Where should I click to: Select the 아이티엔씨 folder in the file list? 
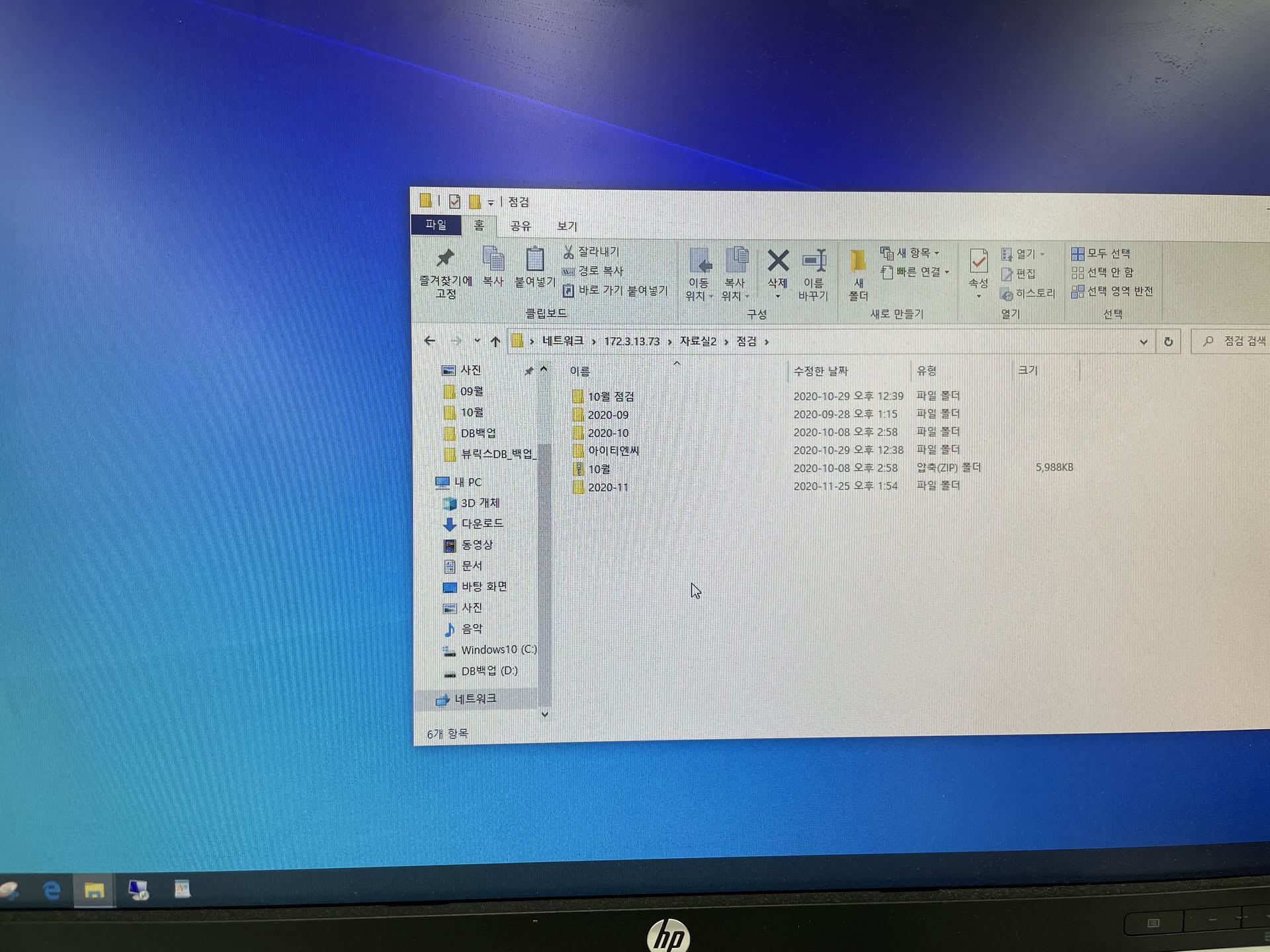coord(613,451)
